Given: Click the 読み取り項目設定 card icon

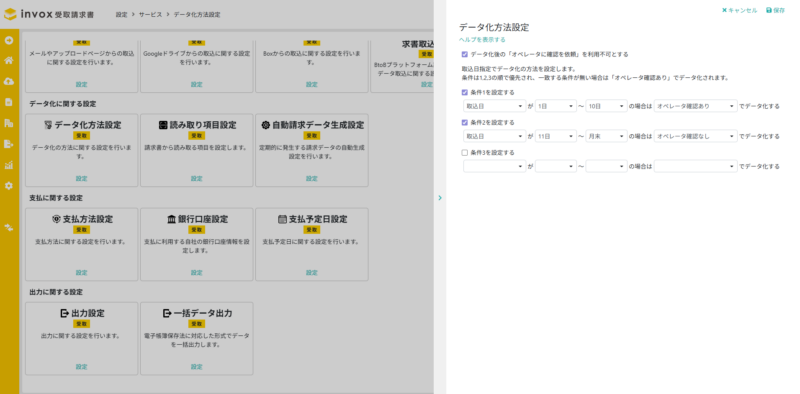Looking at the screenshot, I should click(x=163, y=125).
